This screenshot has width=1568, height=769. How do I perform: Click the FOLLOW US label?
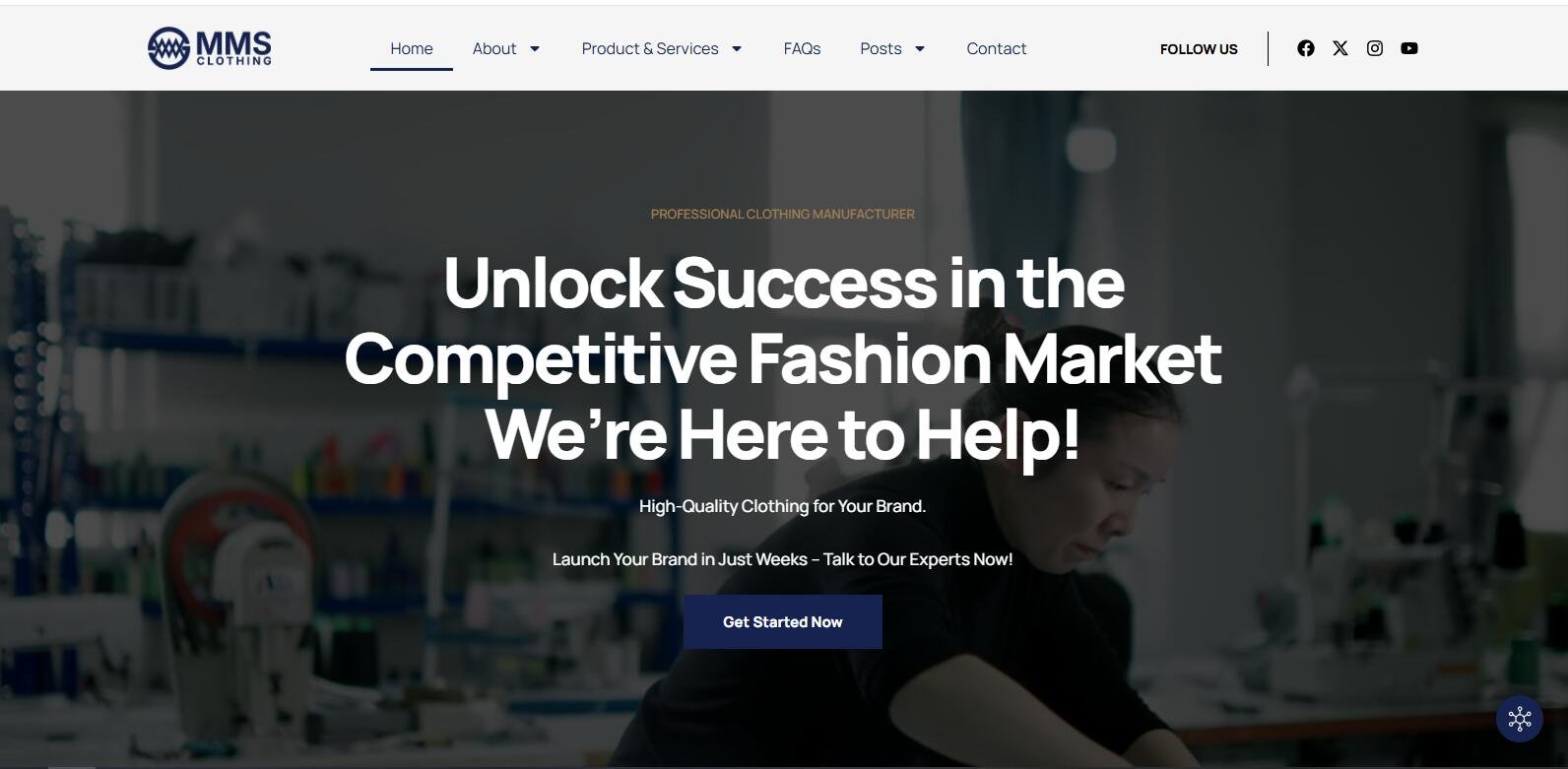pos(1199,49)
